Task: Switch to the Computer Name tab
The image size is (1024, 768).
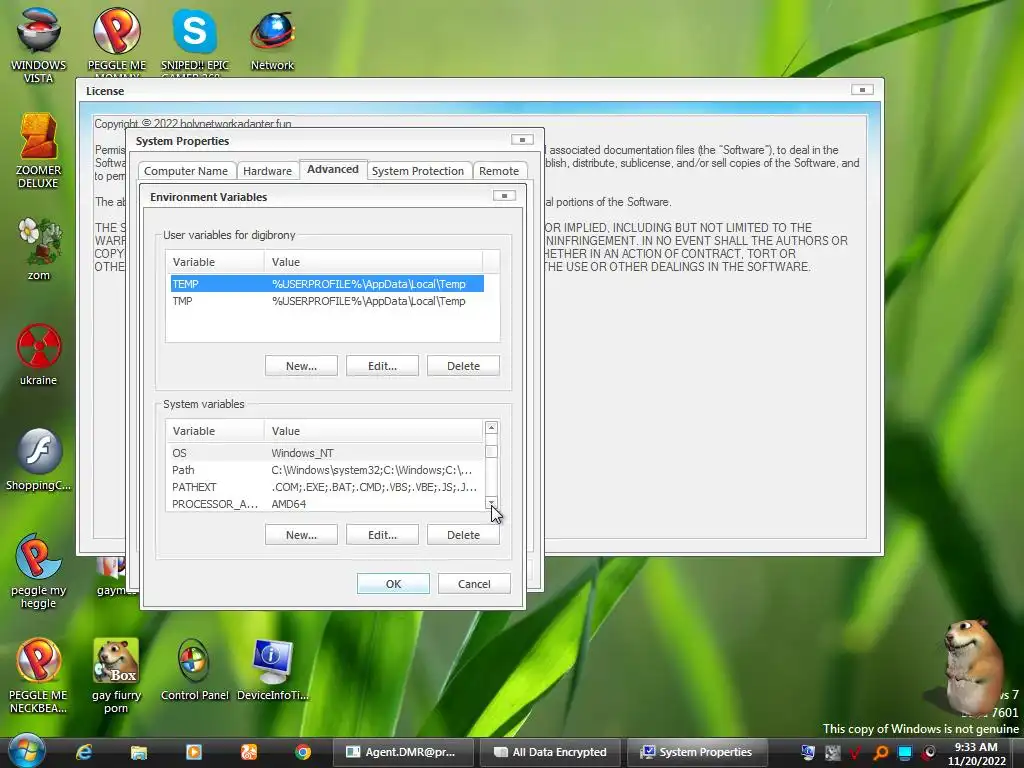Action: click(185, 170)
